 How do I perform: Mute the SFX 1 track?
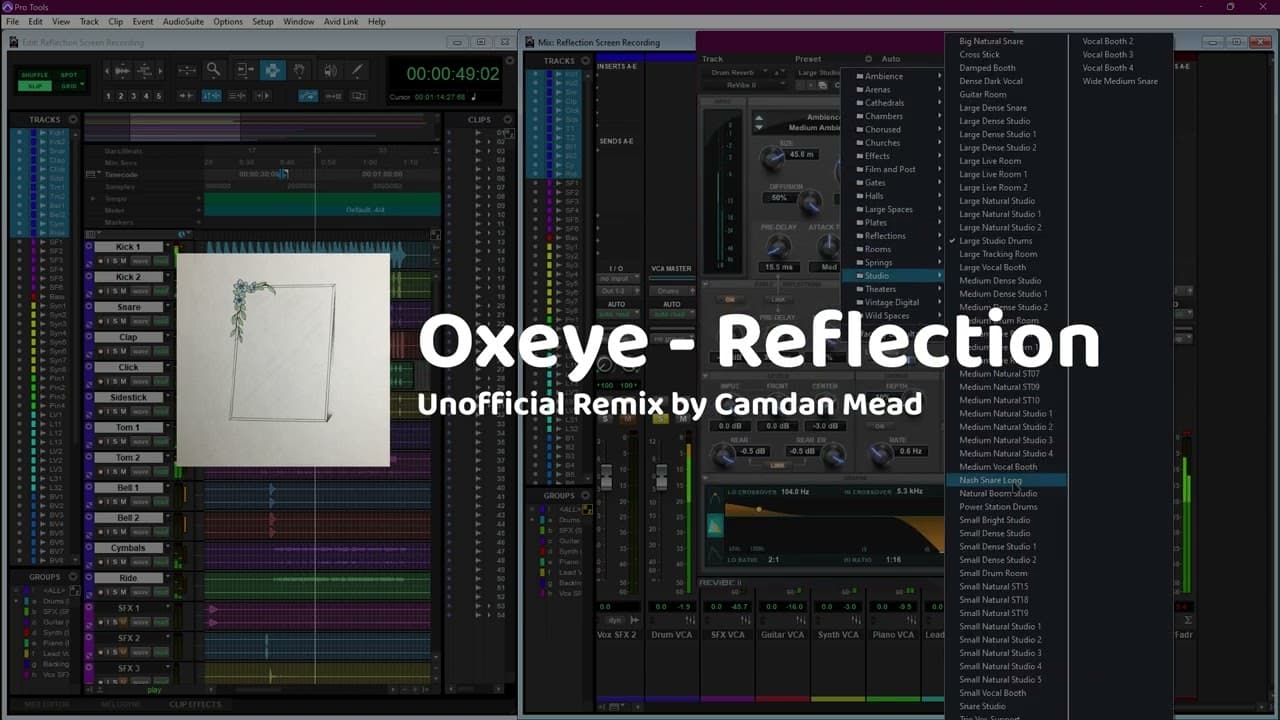124,622
